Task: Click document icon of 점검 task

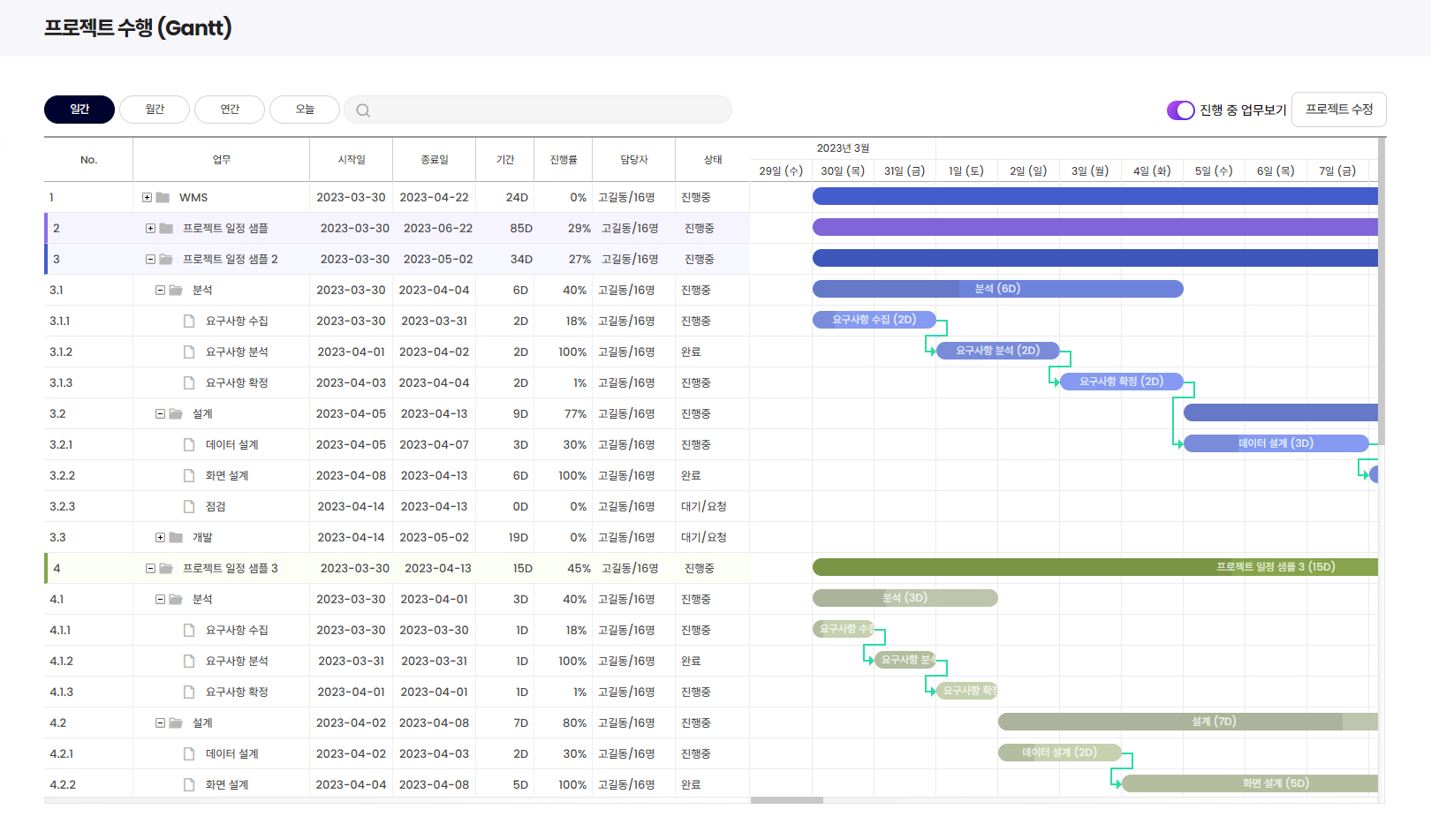Action: click(189, 507)
